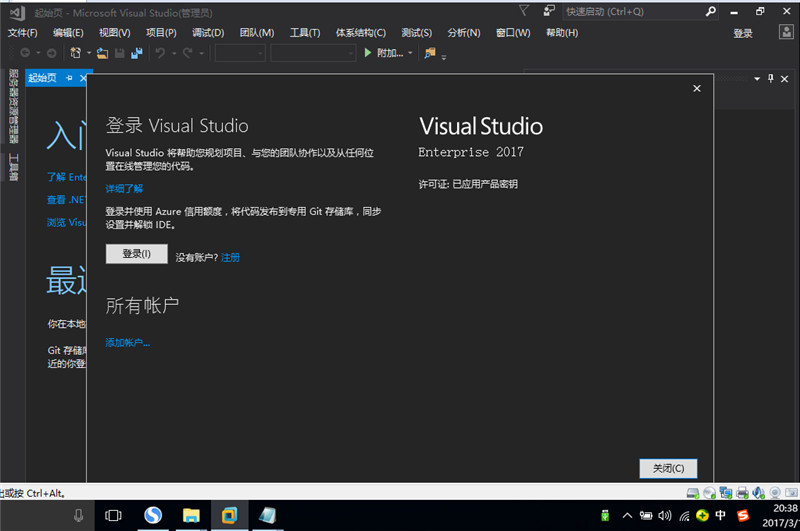Open the 调试(D) menu
800x531 pixels.
pyautogui.click(x=208, y=33)
